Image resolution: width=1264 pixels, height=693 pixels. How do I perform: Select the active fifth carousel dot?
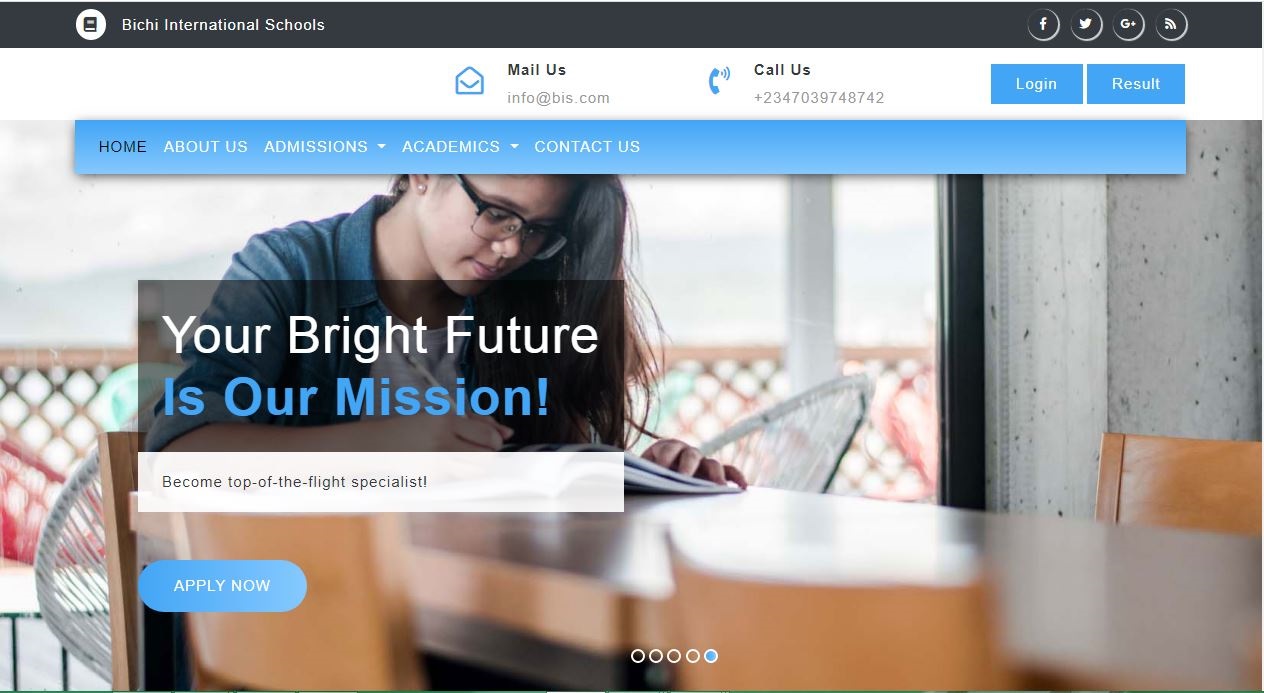point(711,656)
